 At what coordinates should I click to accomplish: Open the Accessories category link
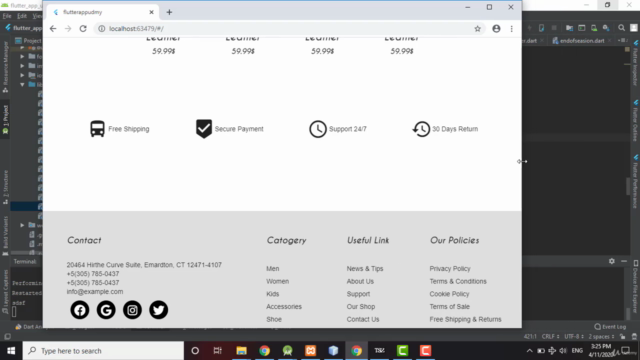284,307
